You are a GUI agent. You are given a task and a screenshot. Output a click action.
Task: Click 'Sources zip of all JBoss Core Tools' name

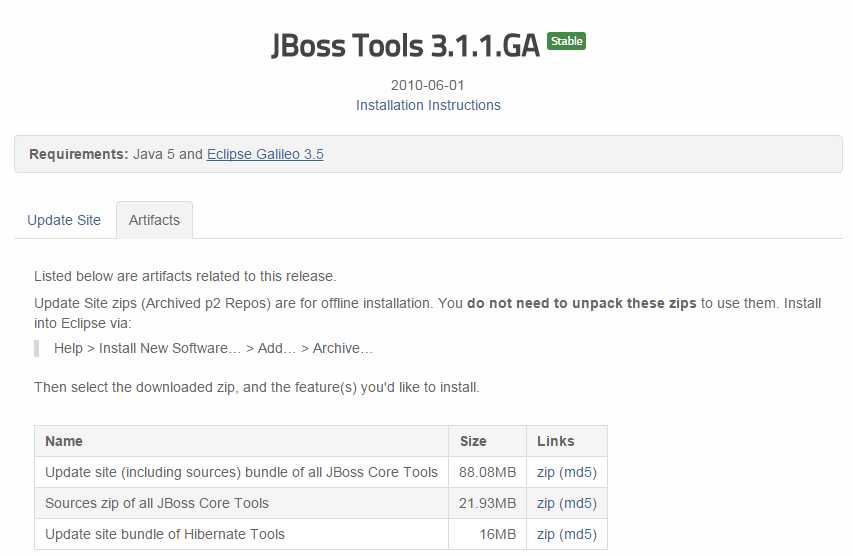pos(157,503)
